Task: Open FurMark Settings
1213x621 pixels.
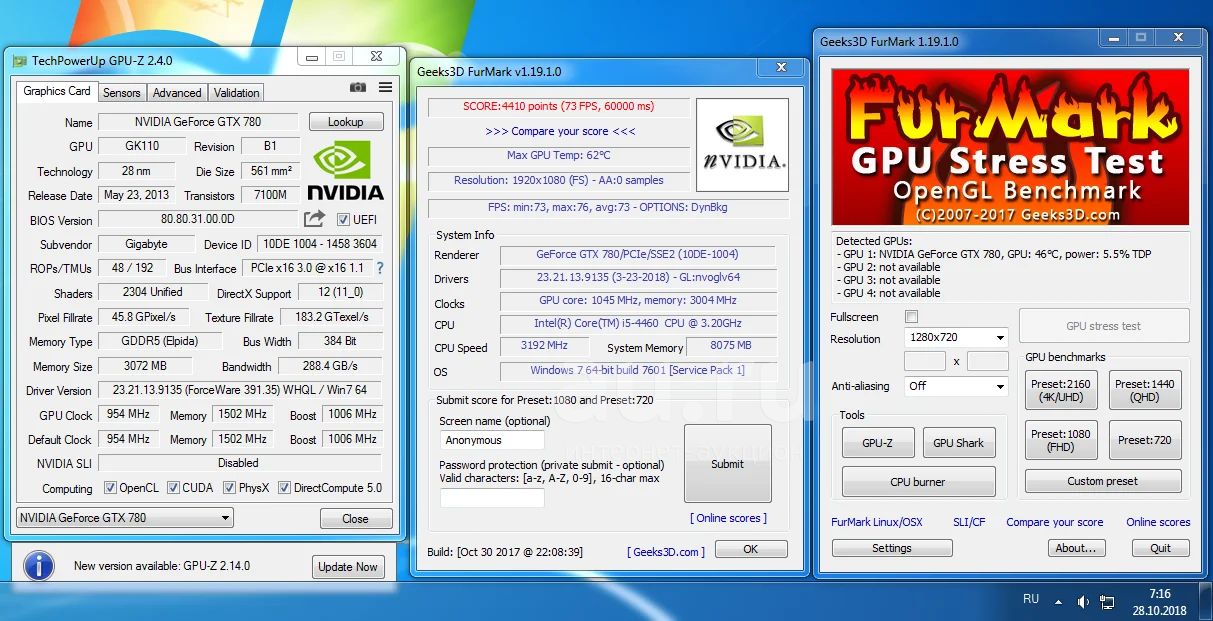Action: coord(892,548)
